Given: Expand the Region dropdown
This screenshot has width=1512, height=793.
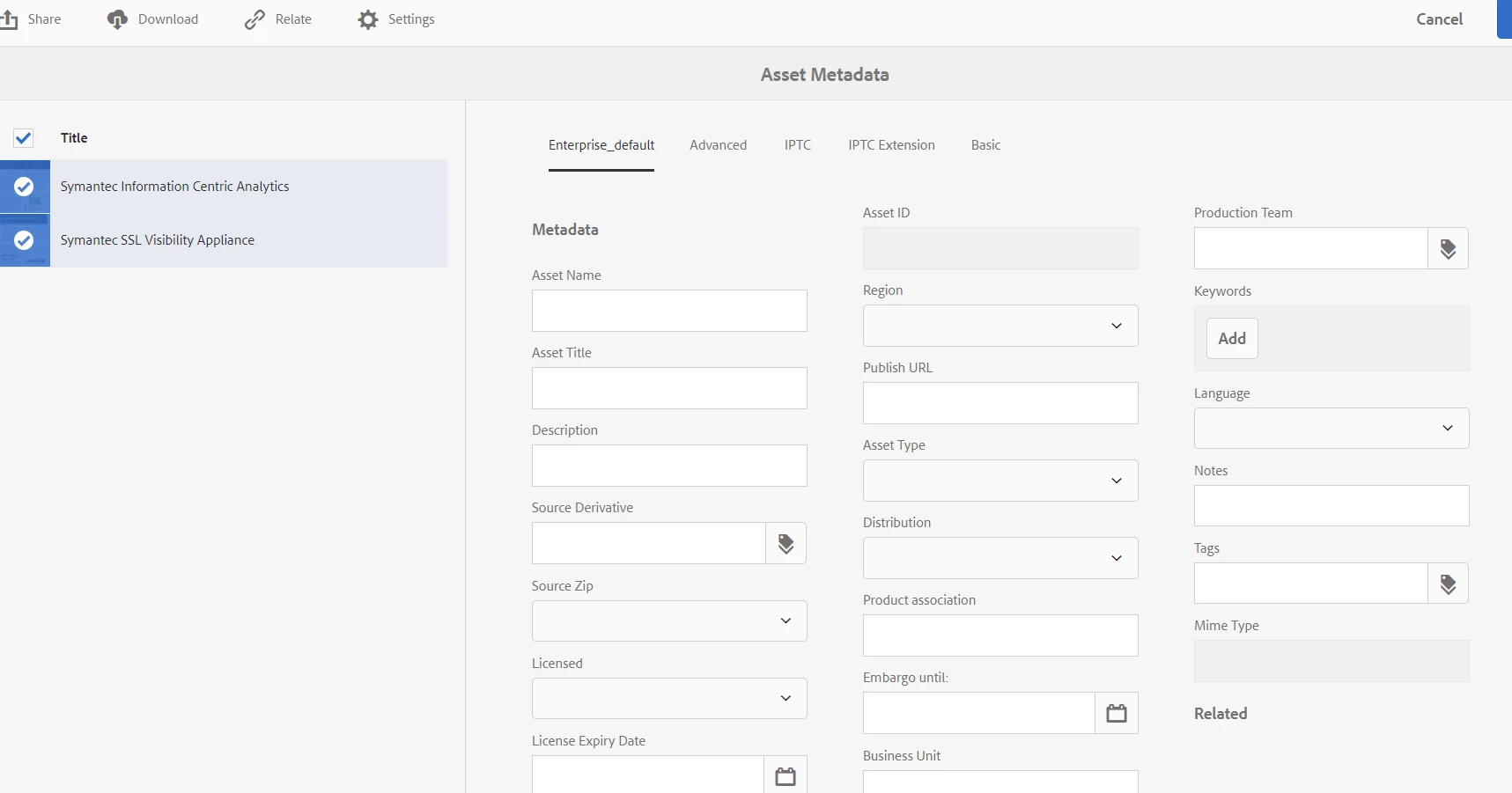Looking at the screenshot, I should point(1000,326).
